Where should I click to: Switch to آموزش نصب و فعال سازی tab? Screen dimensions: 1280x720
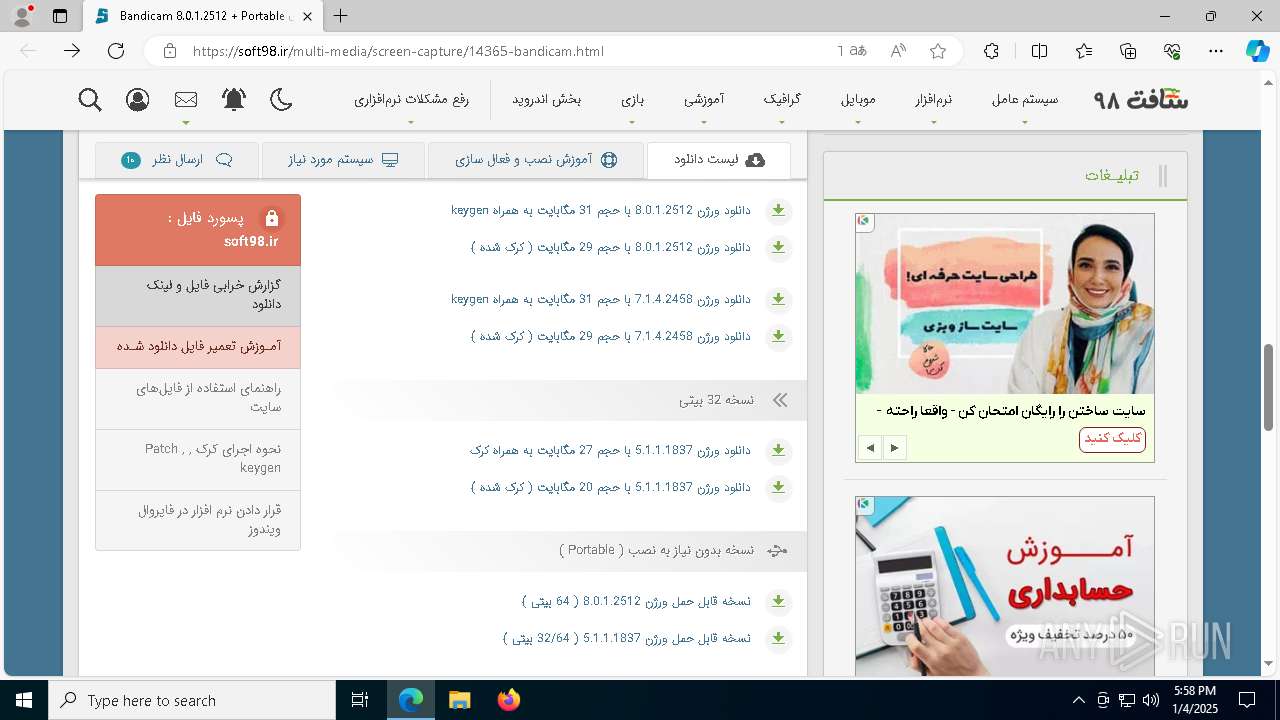pos(537,160)
